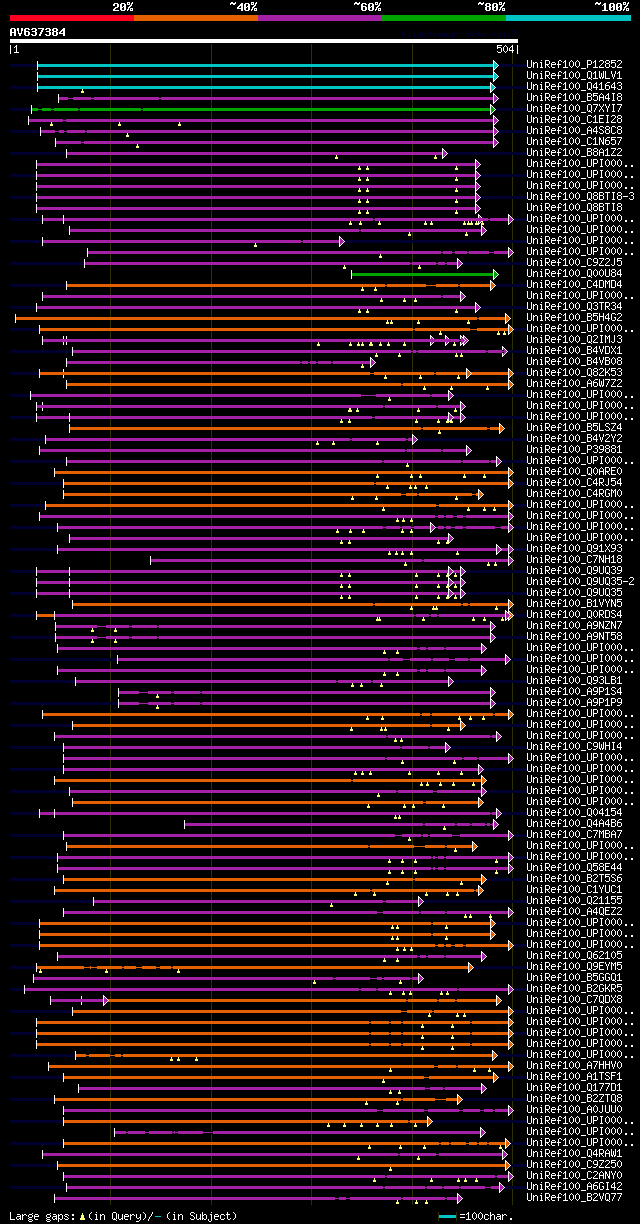Click the UniRef100_Q2IMJ3 entry
The height and width of the screenshot is (1224, 640).
point(575,339)
